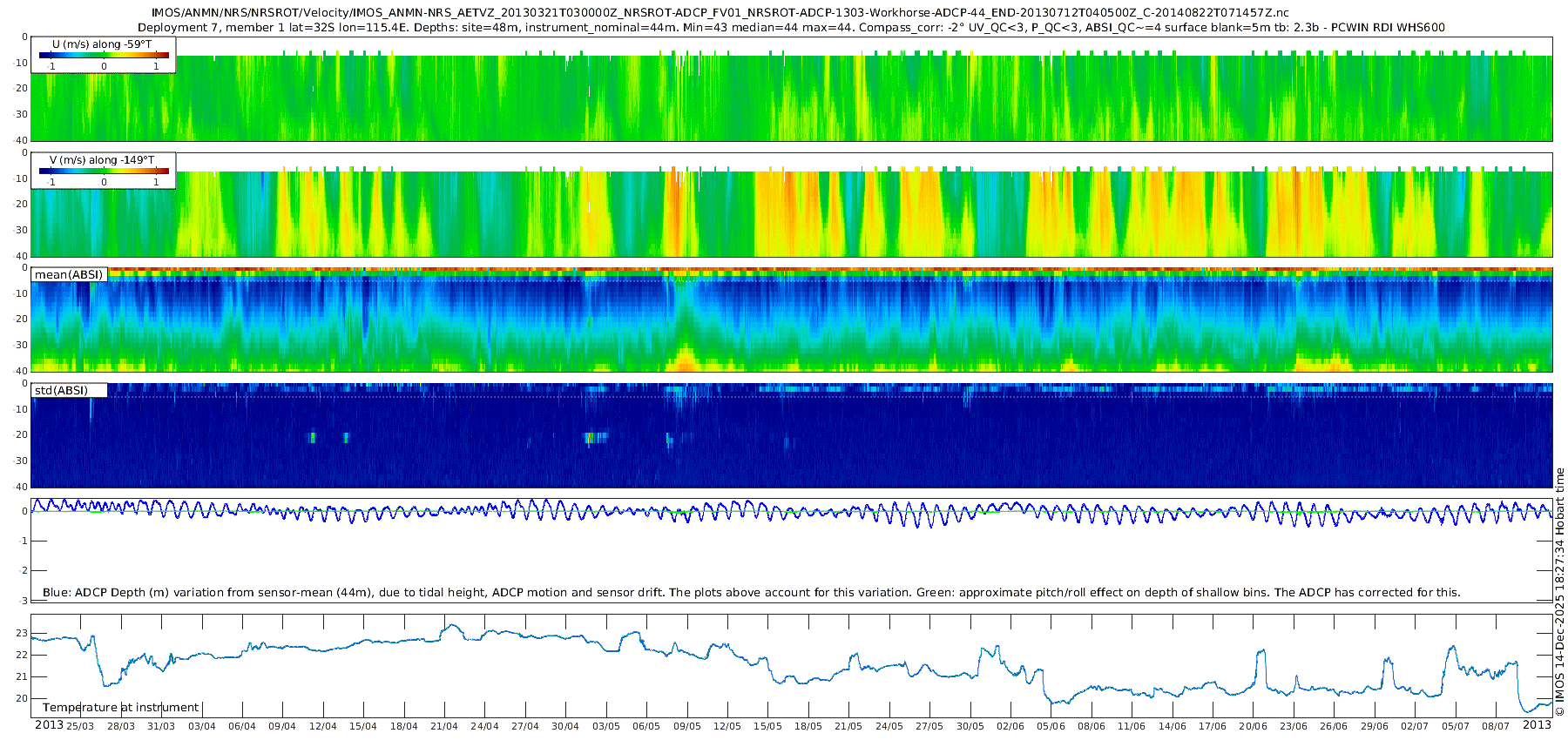Click the 25/03 date tick label
This screenshot has width=1568, height=740.
click(80, 726)
